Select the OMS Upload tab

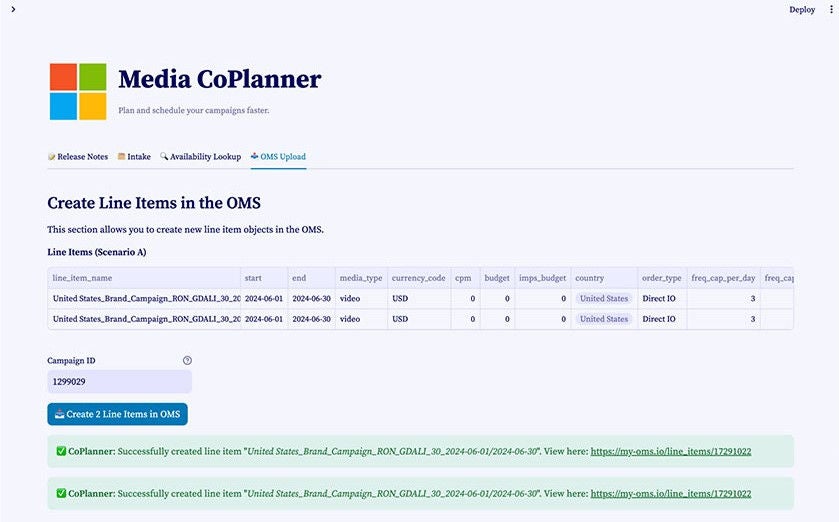click(x=278, y=157)
